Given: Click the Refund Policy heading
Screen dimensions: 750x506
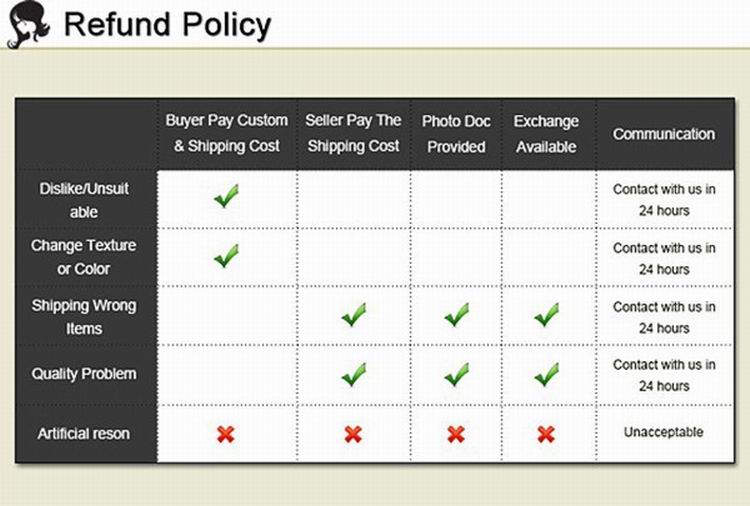Looking at the screenshot, I should (167, 24).
